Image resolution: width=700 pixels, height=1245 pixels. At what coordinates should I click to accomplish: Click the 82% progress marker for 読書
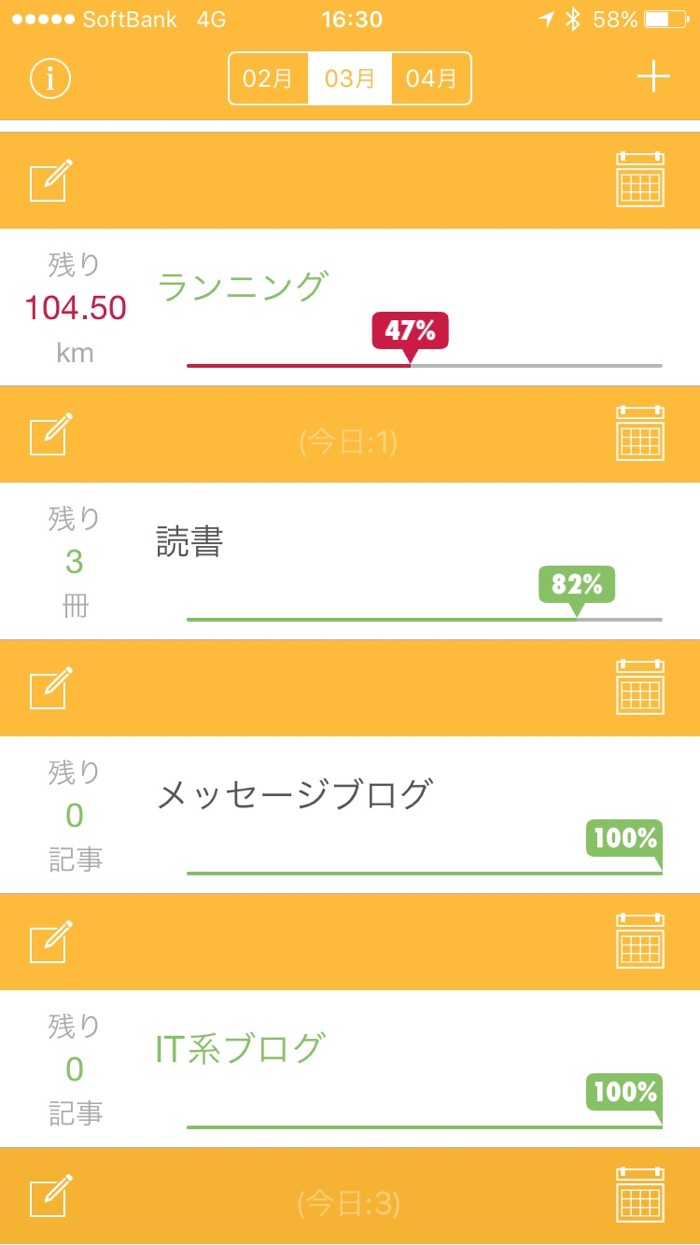coord(576,585)
